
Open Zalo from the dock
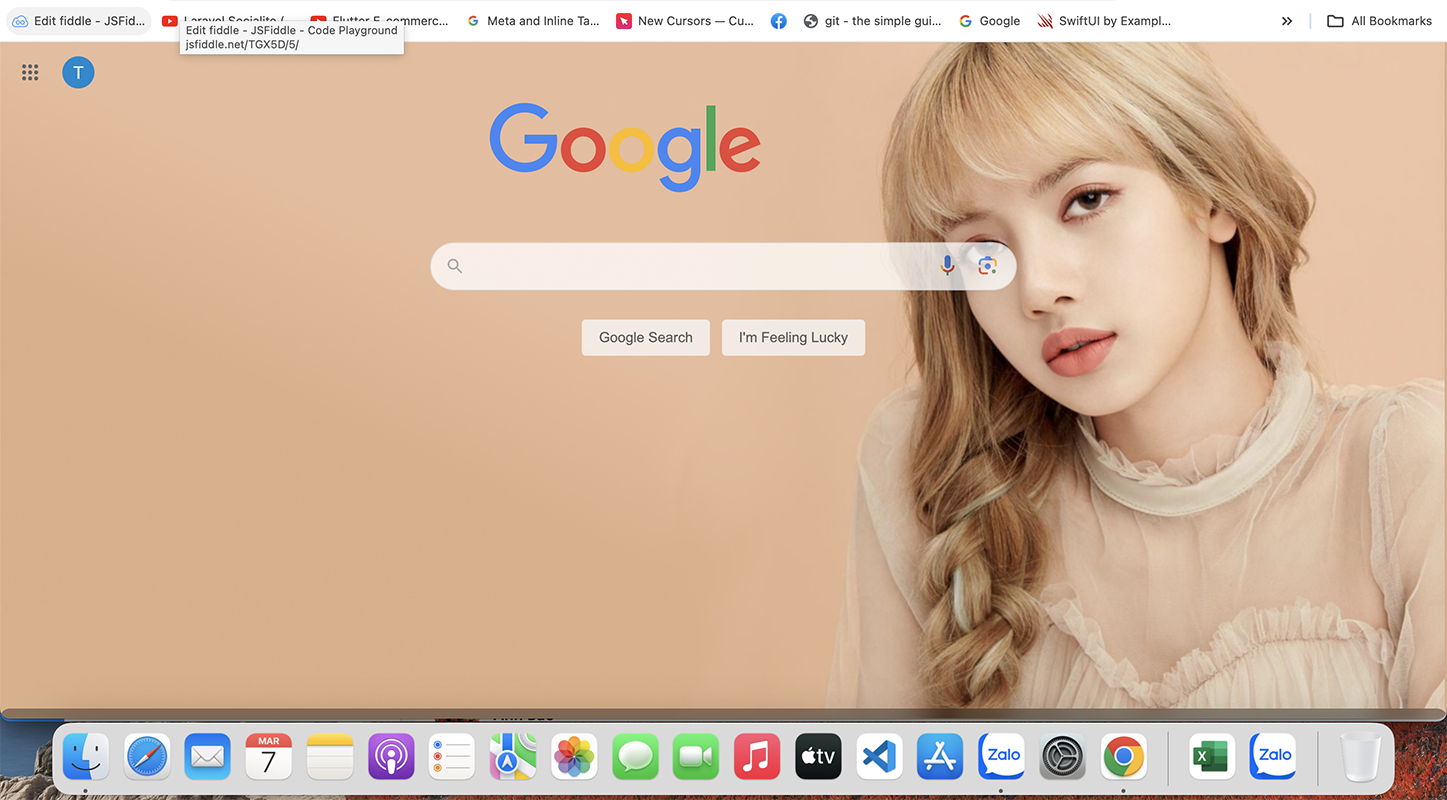coord(1001,757)
